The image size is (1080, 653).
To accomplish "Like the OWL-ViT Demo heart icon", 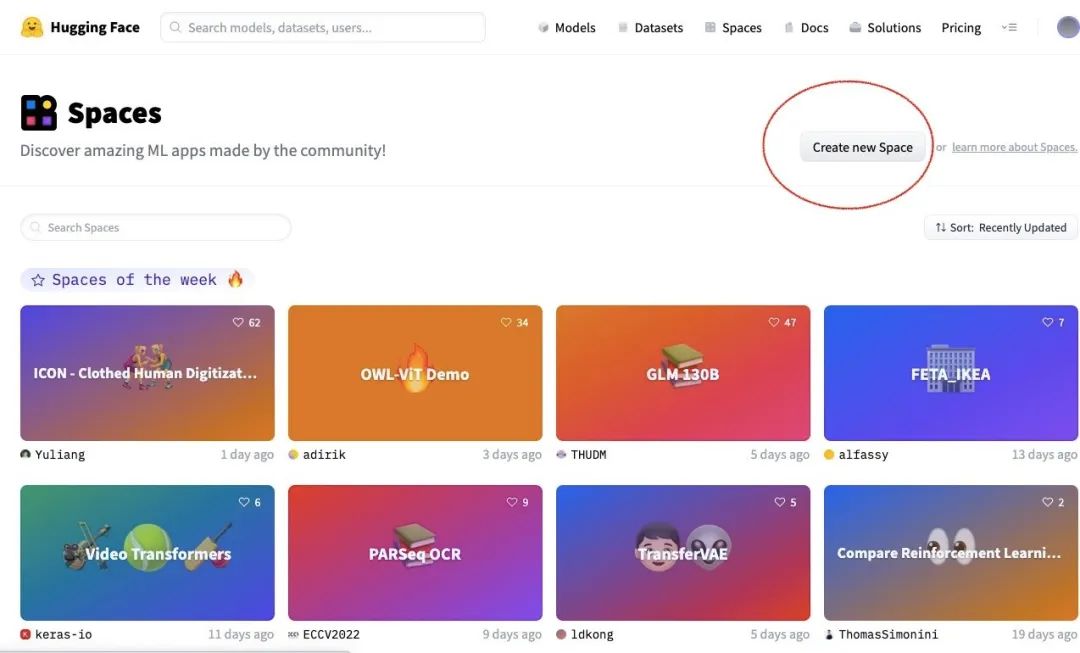I will click(x=506, y=322).
